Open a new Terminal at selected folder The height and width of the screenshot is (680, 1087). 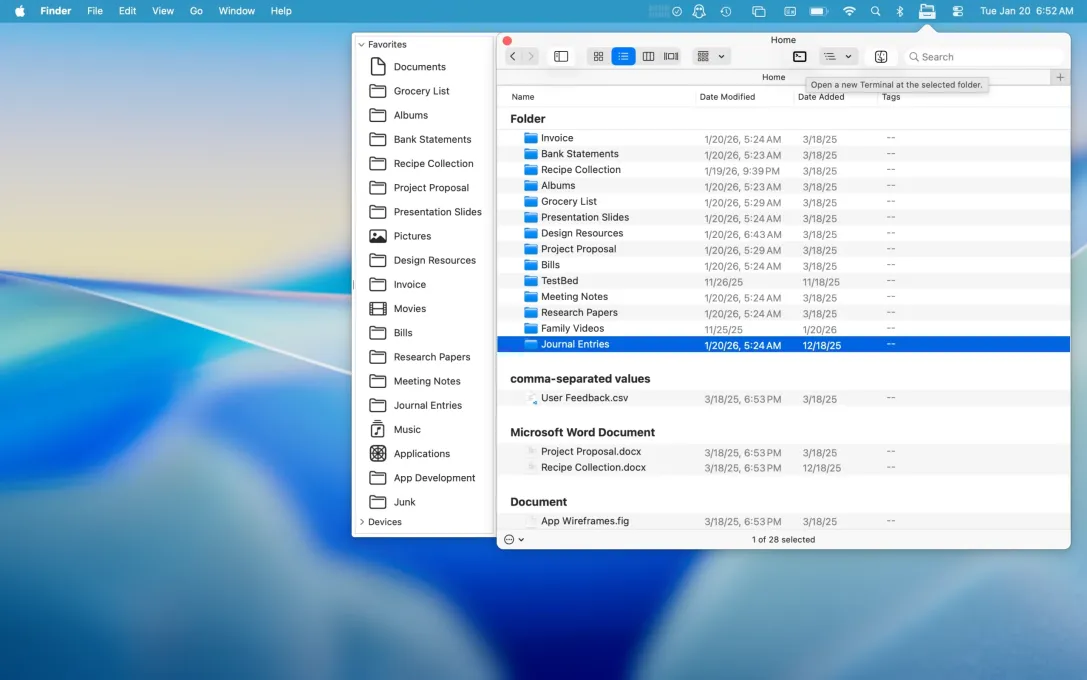[799, 57]
